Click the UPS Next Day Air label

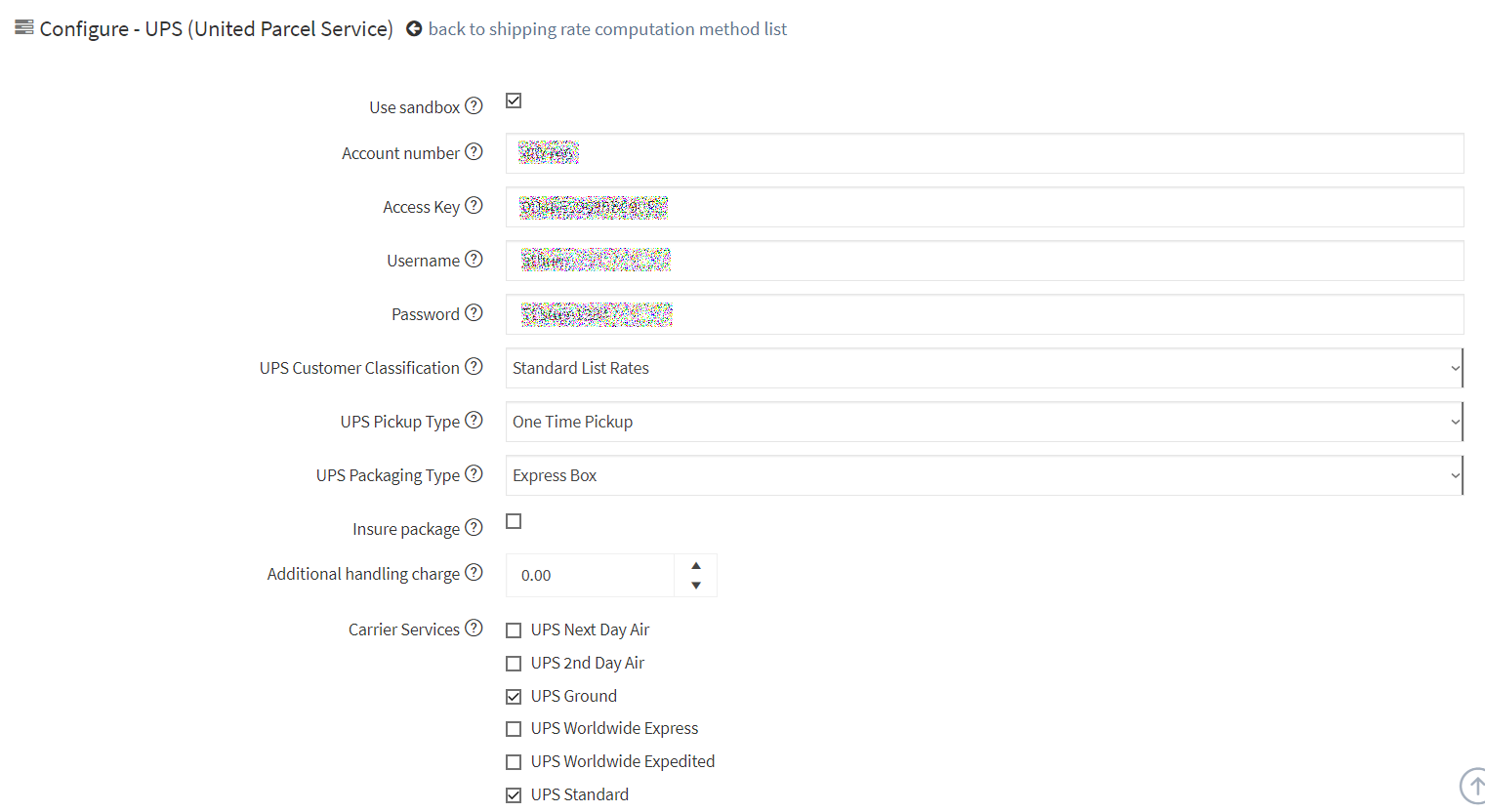point(590,629)
